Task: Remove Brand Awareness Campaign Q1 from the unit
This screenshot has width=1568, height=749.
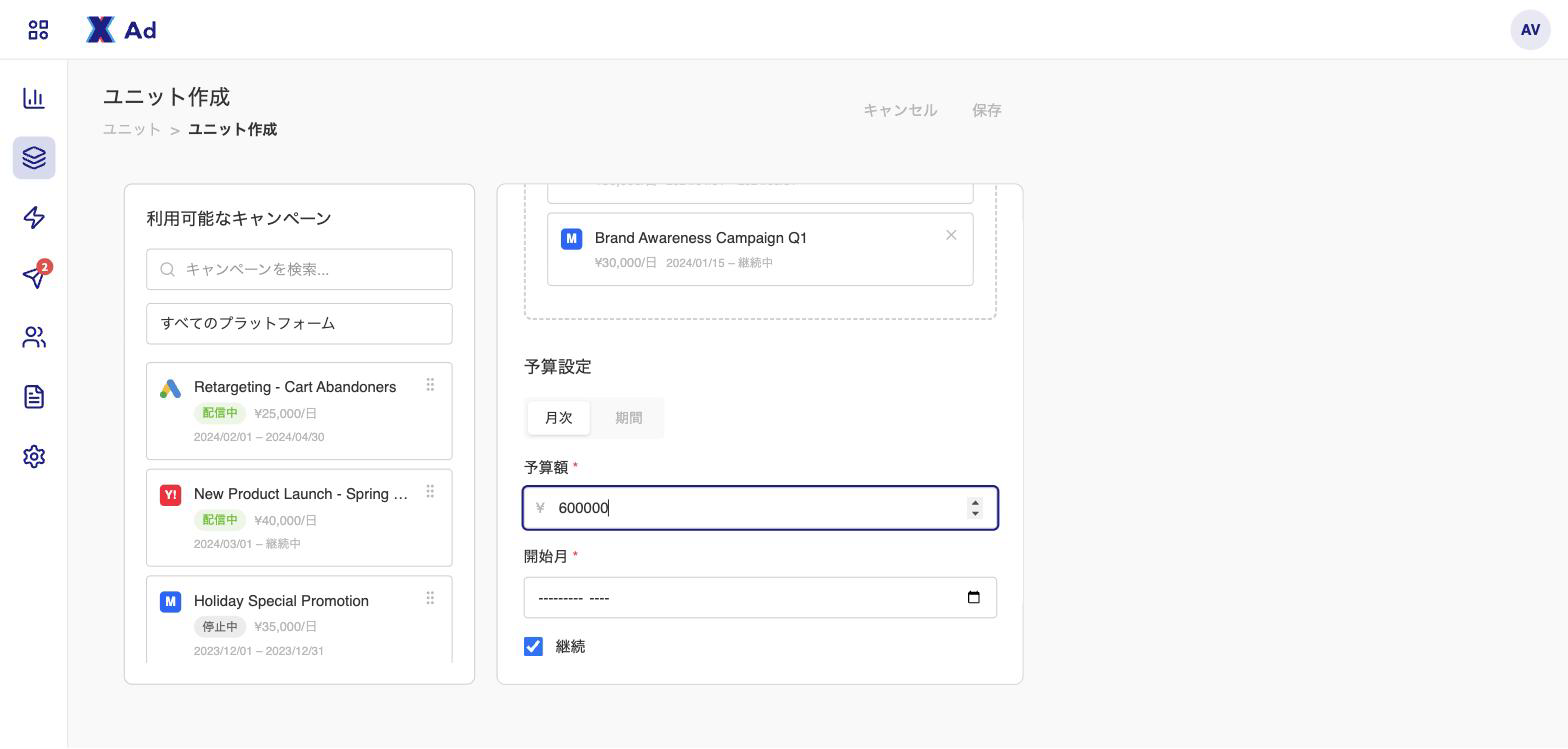Action: (951, 235)
